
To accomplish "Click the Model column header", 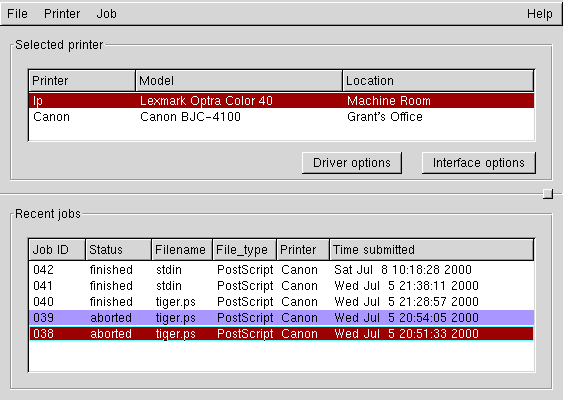I will [x=239, y=81].
